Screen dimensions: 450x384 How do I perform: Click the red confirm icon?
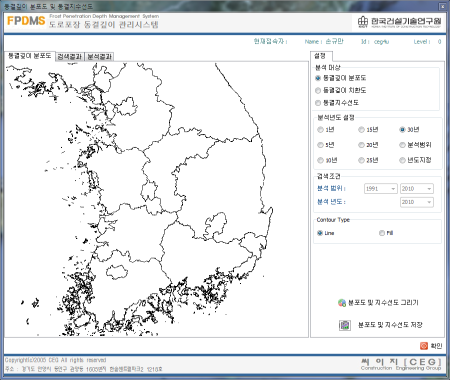(x=424, y=346)
